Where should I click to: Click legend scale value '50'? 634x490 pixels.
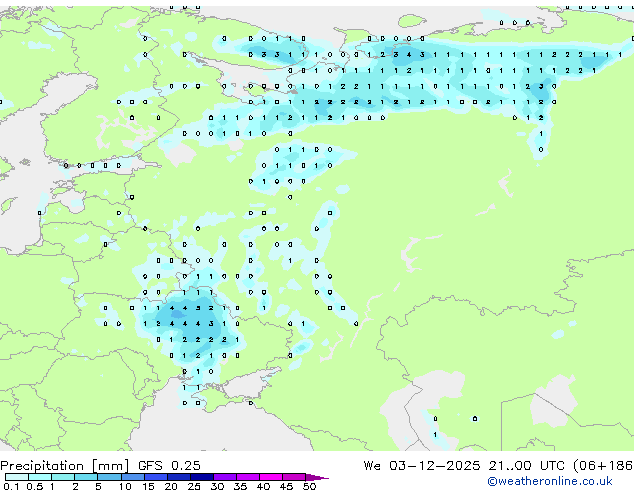coord(309,486)
